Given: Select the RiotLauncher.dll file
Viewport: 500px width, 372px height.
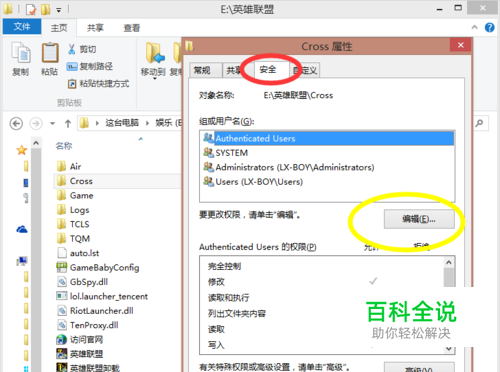Looking at the screenshot, I should (x=95, y=311).
